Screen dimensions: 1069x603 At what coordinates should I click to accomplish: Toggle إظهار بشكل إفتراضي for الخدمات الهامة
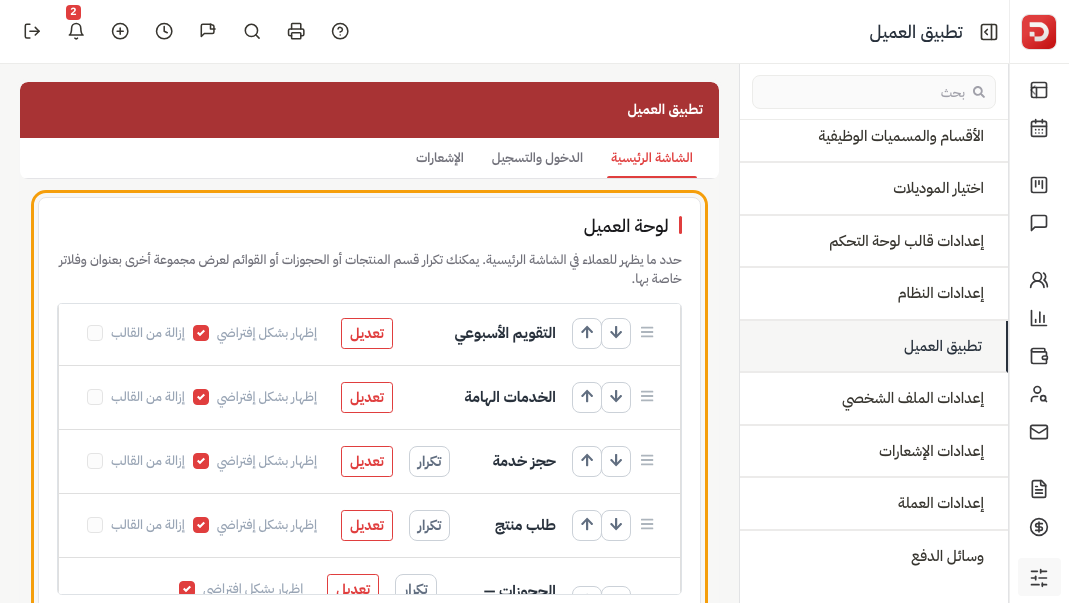200,397
